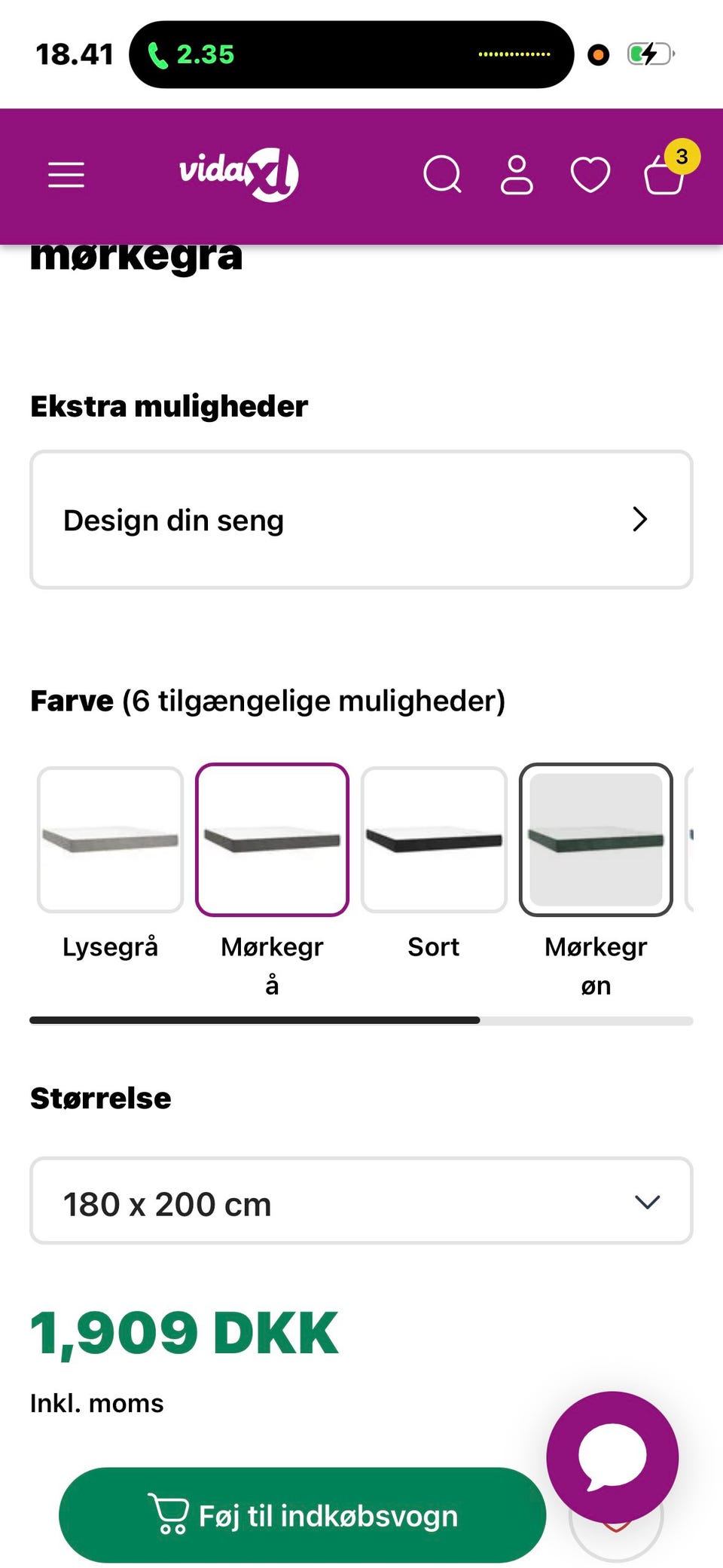Tap the active call timer indicator

[x=191, y=54]
